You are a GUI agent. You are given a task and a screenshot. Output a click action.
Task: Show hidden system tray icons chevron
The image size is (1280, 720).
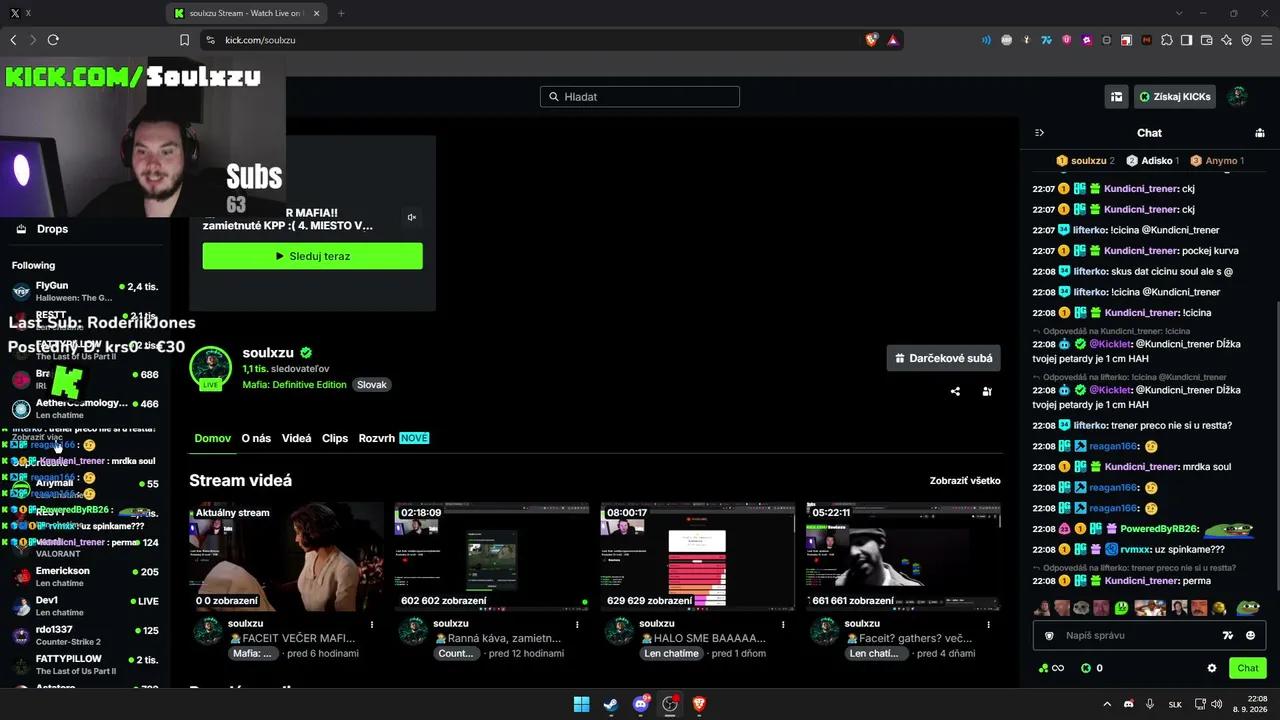click(1106, 704)
